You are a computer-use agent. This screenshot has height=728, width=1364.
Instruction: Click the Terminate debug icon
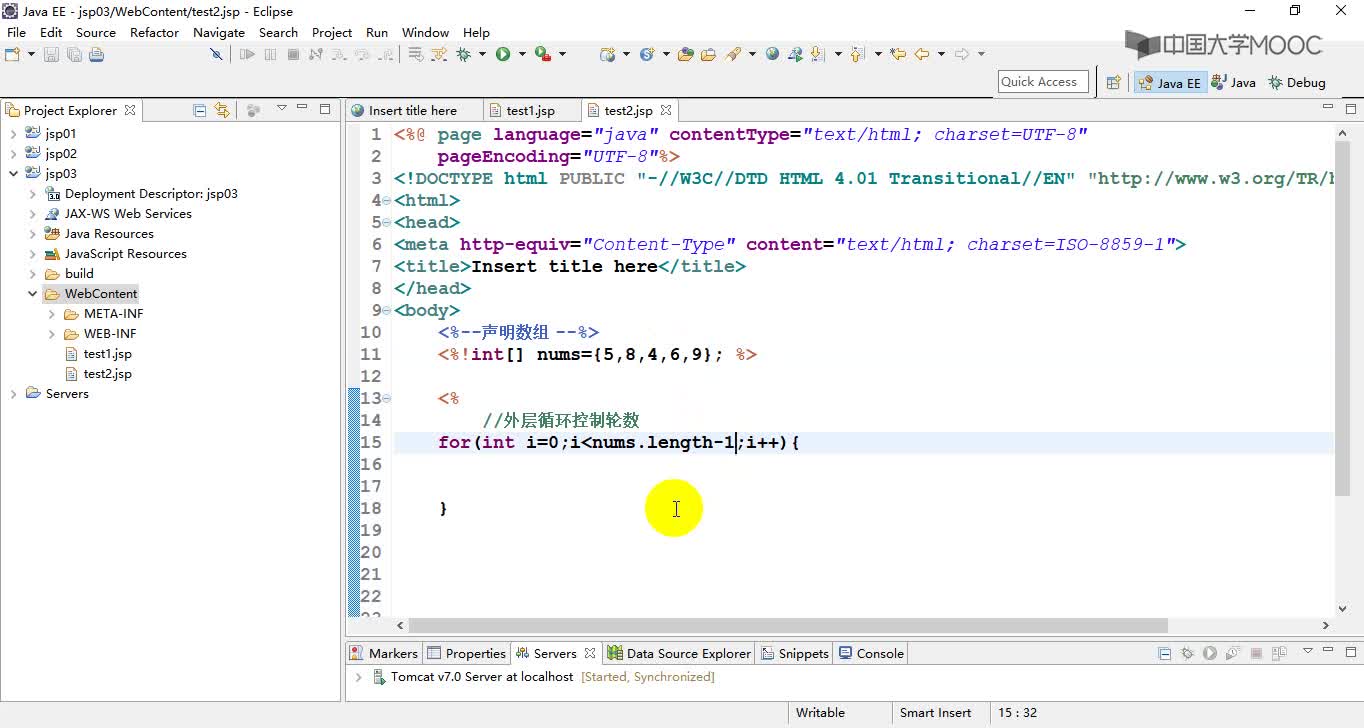pos(293,54)
